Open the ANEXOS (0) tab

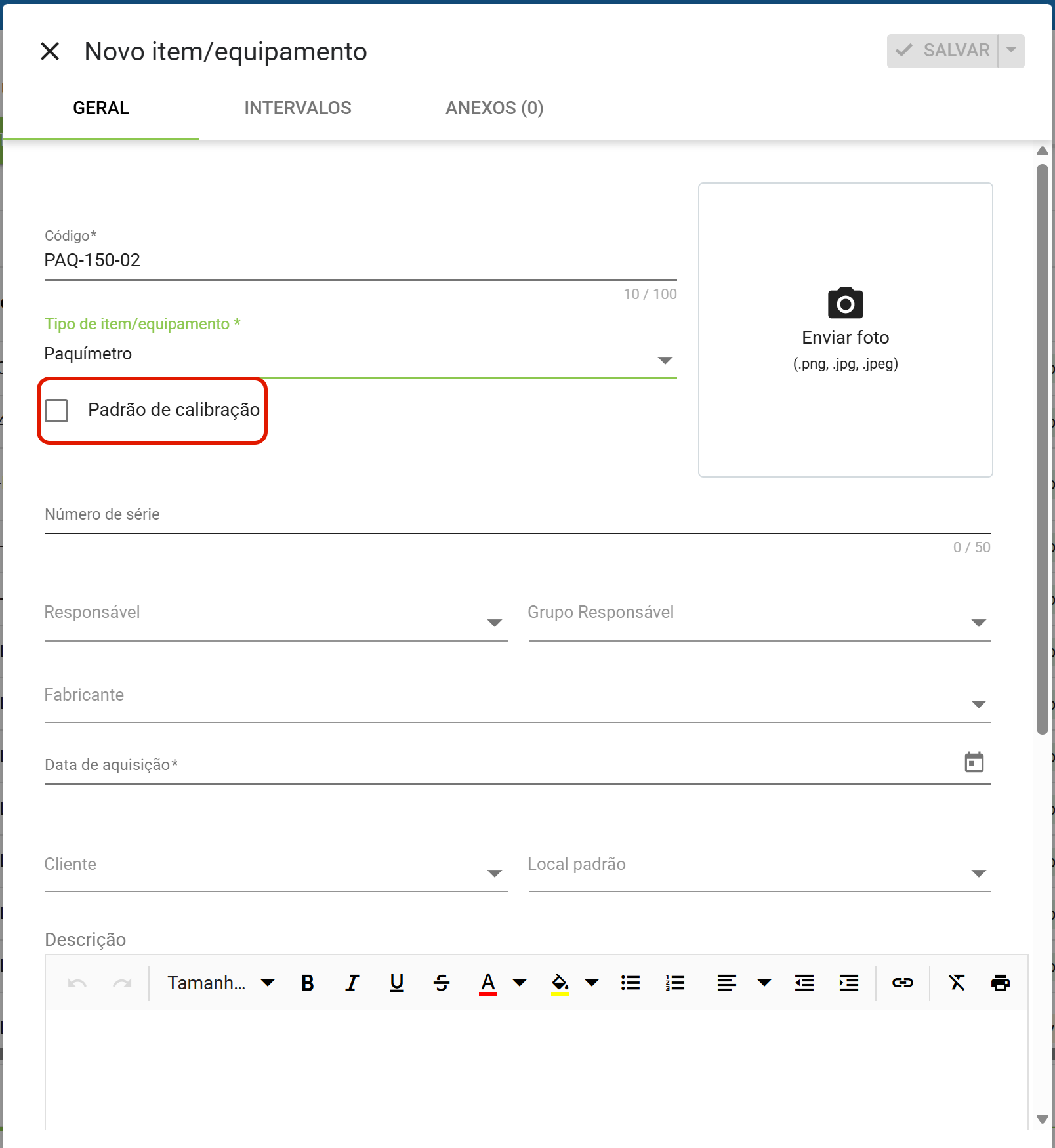495,108
